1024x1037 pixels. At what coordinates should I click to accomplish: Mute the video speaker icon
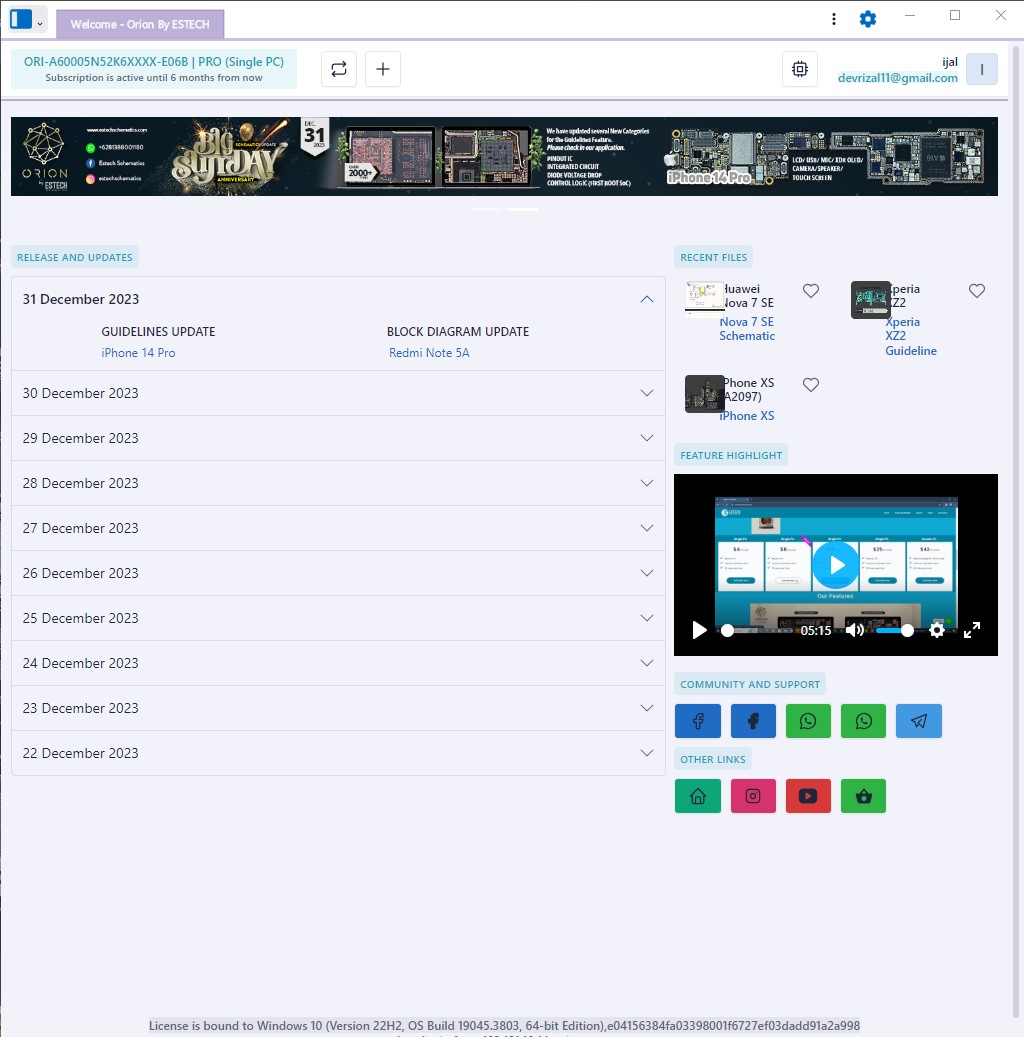(x=854, y=630)
